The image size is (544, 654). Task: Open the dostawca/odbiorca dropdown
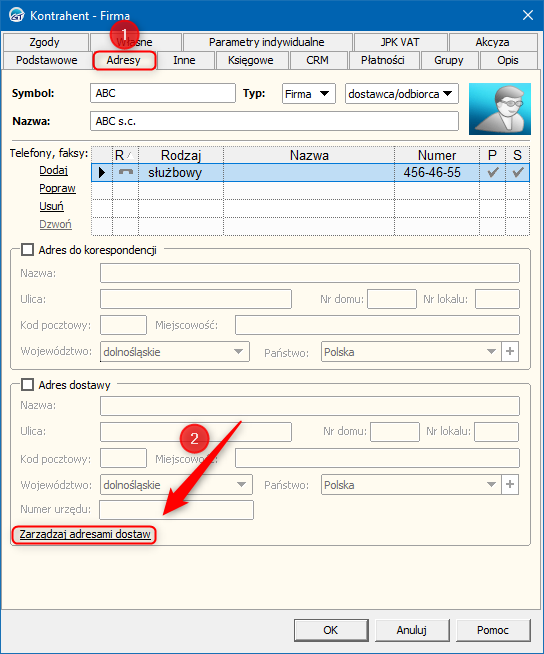(402, 94)
